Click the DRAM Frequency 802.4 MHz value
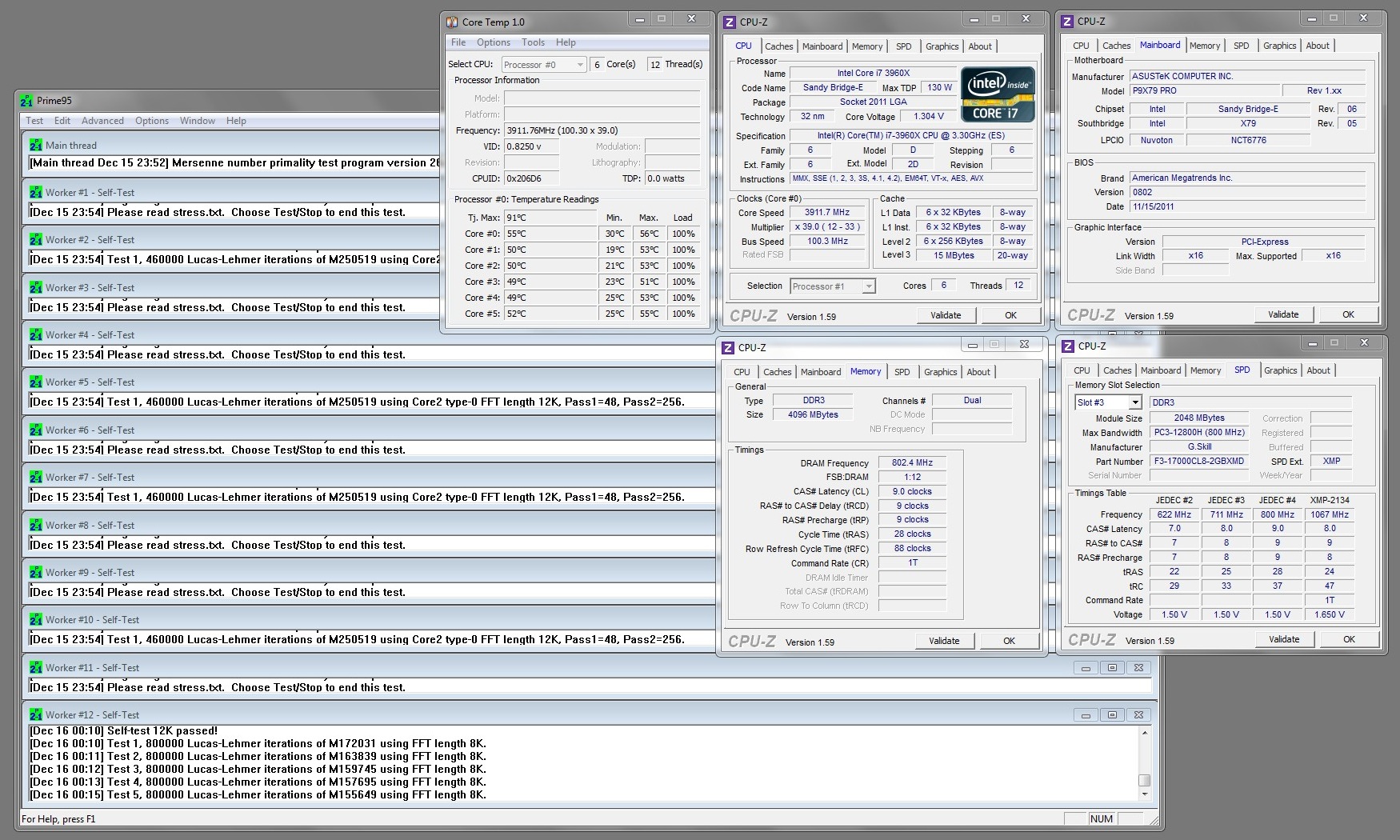The width and height of the screenshot is (1400, 840). tap(912, 463)
